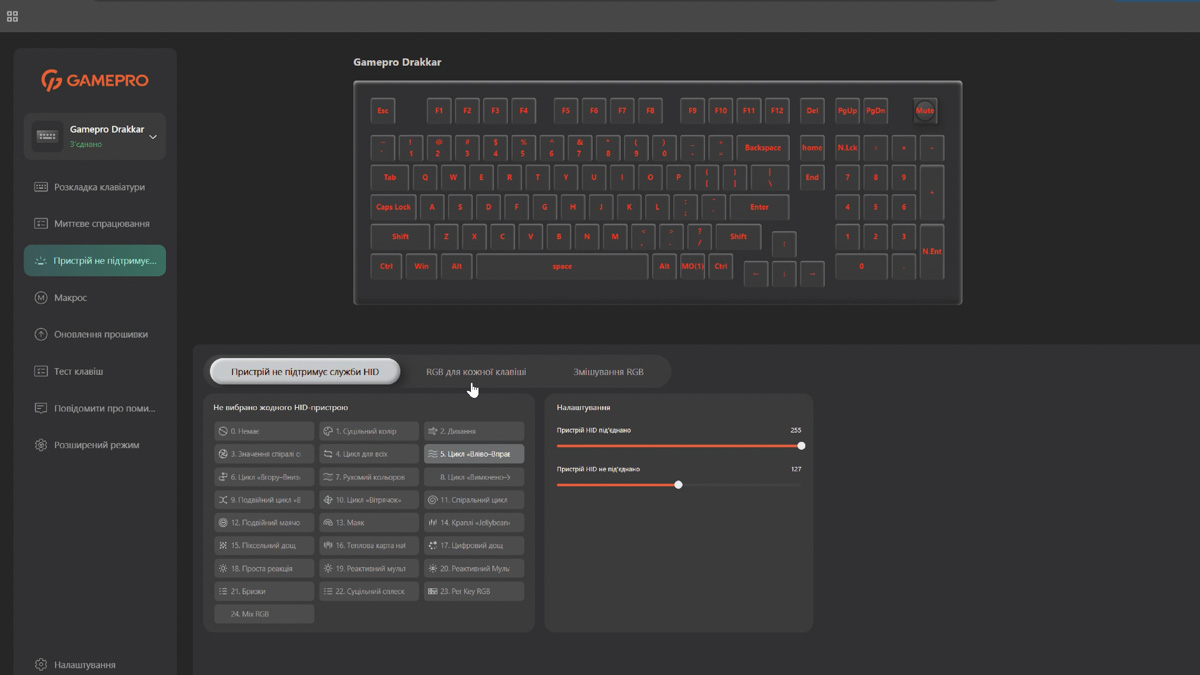Screen dimensions: 1200x675
Task: Select the MO(1) key on the keyboard
Action: [x=692, y=267]
